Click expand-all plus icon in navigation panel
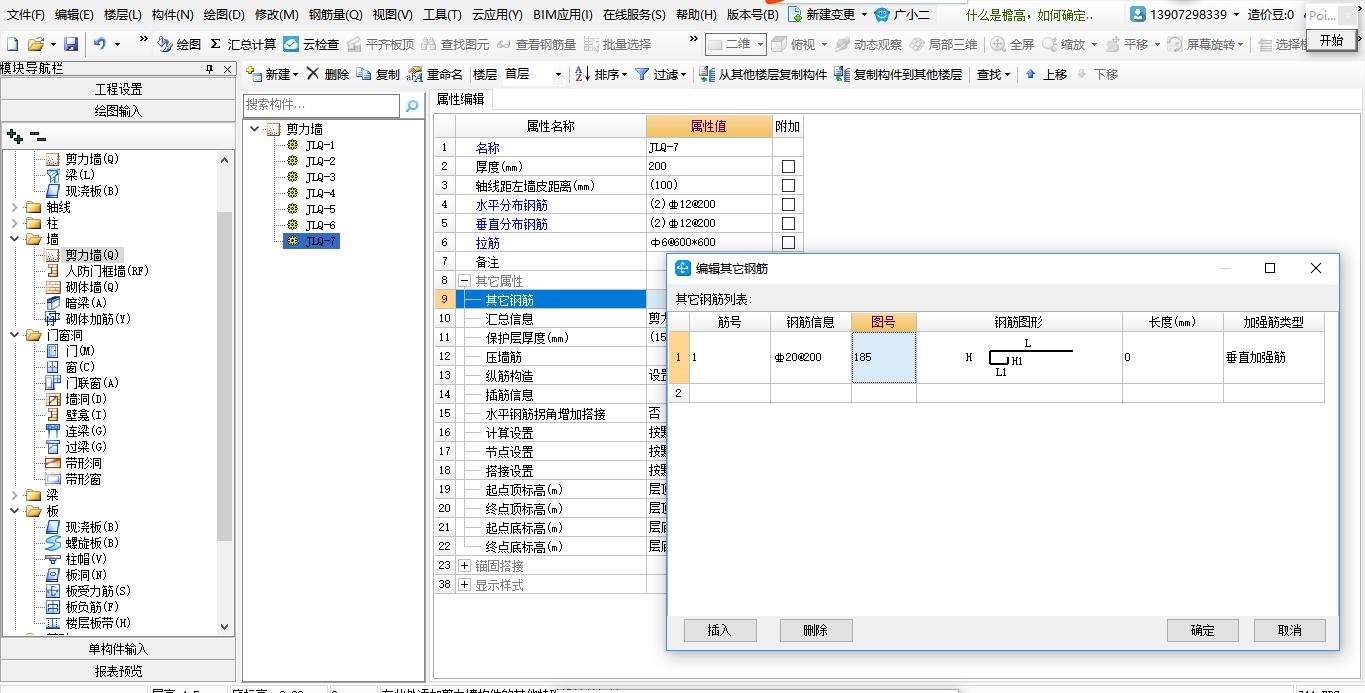Image resolution: width=1365 pixels, height=693 pixels. [x=15, y=136]
